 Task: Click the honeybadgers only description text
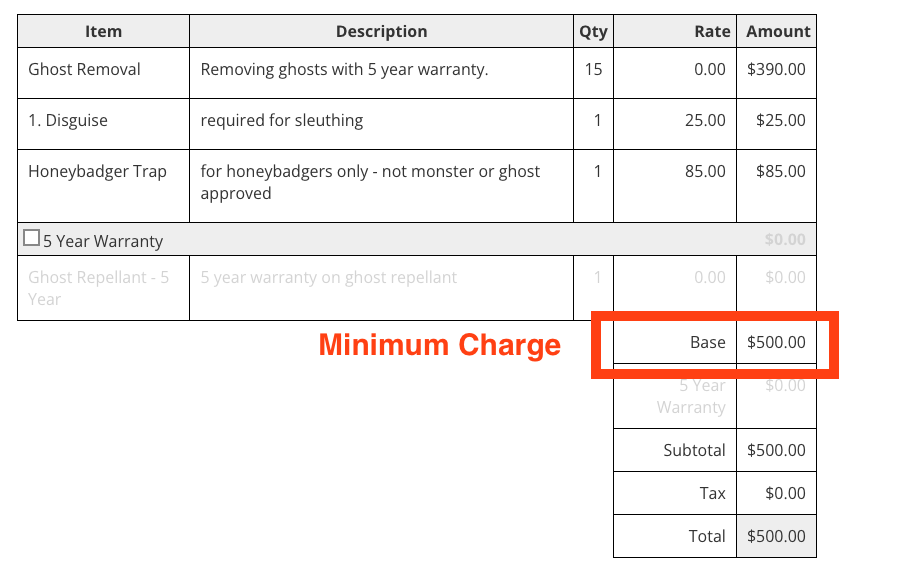370,182
